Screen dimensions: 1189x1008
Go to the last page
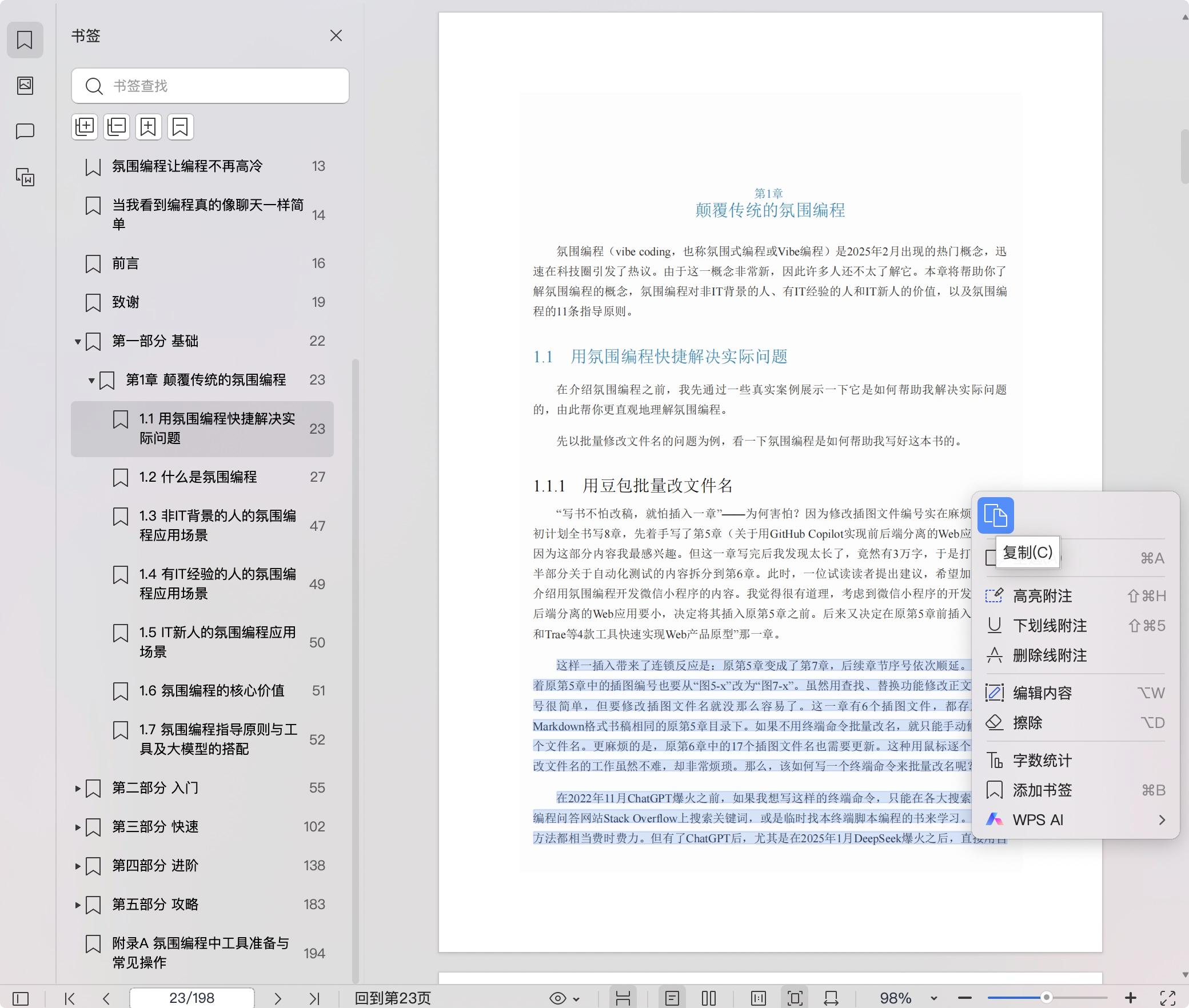pos(314,998)
